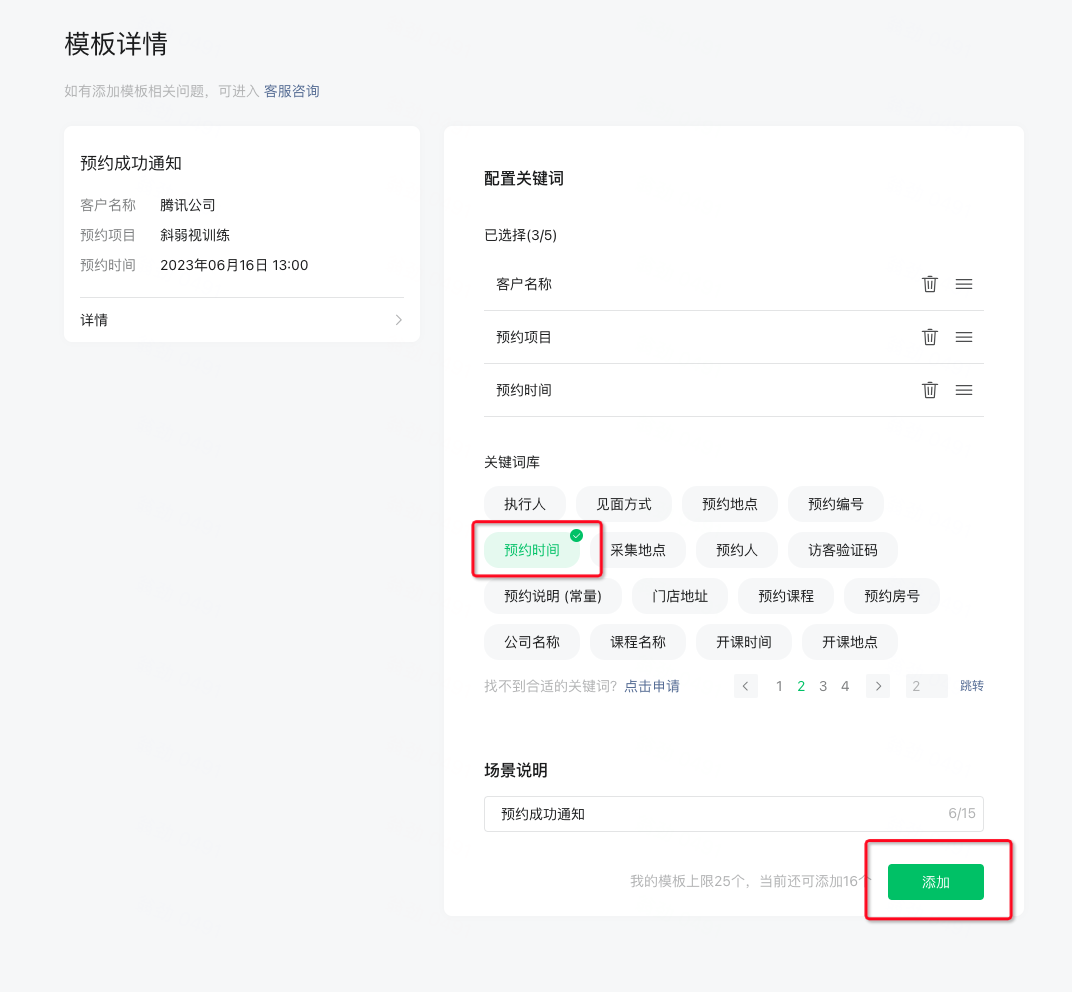Switch to keyword page 3

tap(823, 686)
